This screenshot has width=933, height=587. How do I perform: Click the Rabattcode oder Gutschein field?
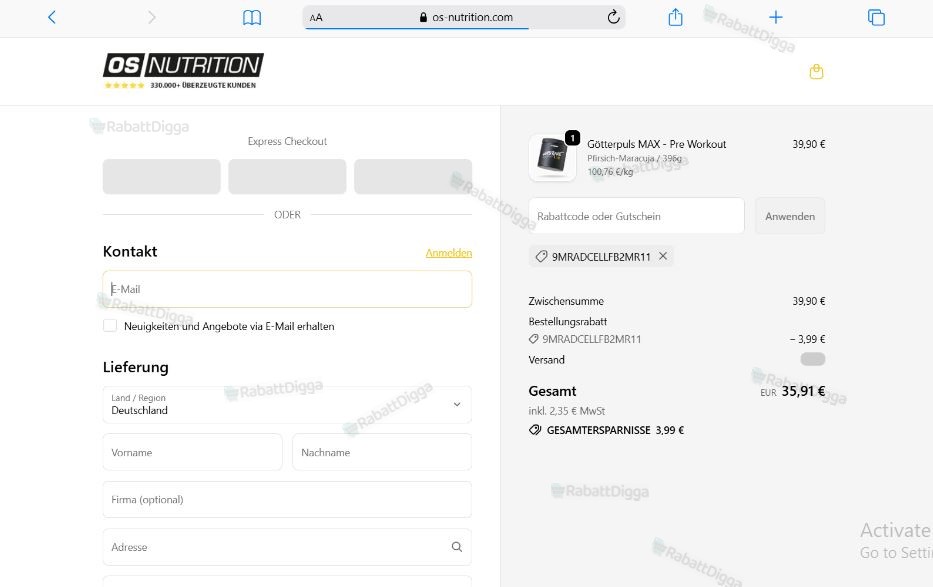click(637, 216)
